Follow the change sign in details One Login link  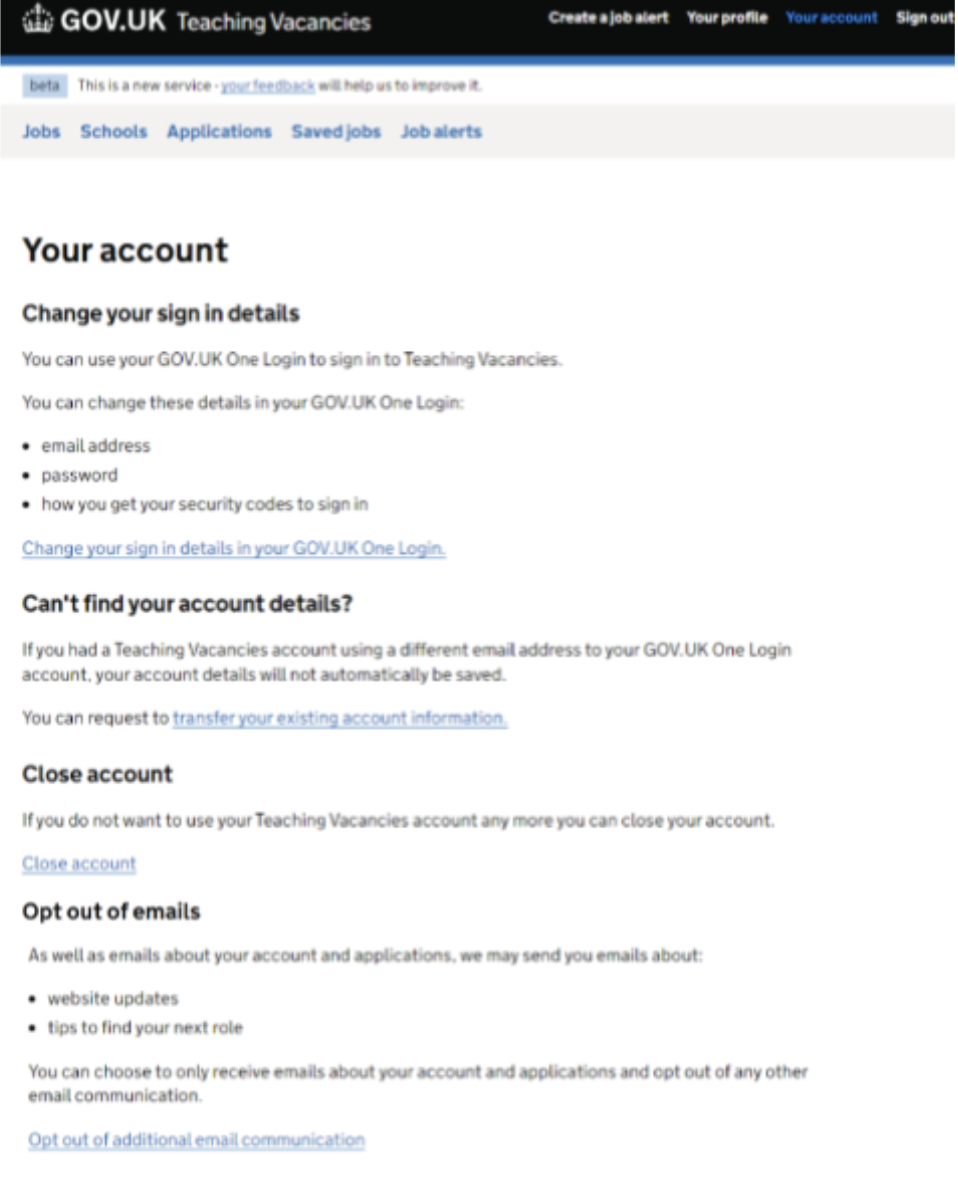[x=233, y=548]
